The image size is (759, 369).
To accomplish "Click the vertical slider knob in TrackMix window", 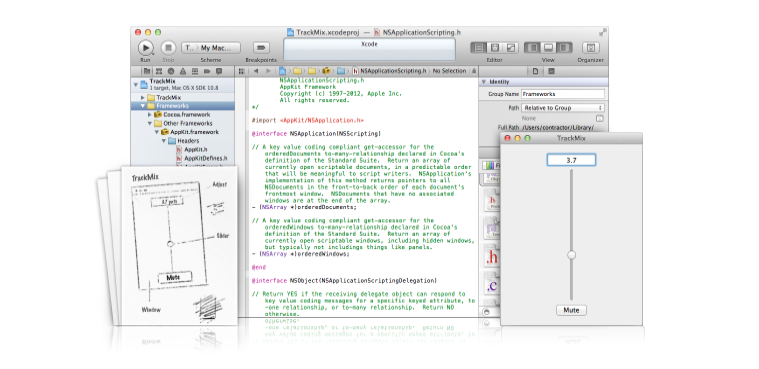I will click(572, 255).
